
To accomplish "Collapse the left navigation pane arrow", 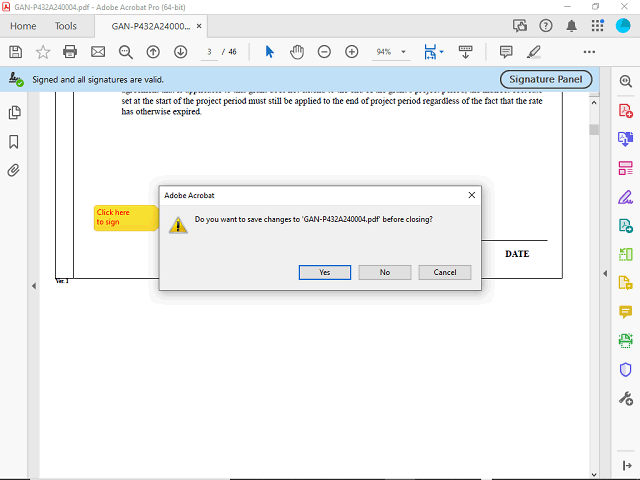I will coord(34,286).
